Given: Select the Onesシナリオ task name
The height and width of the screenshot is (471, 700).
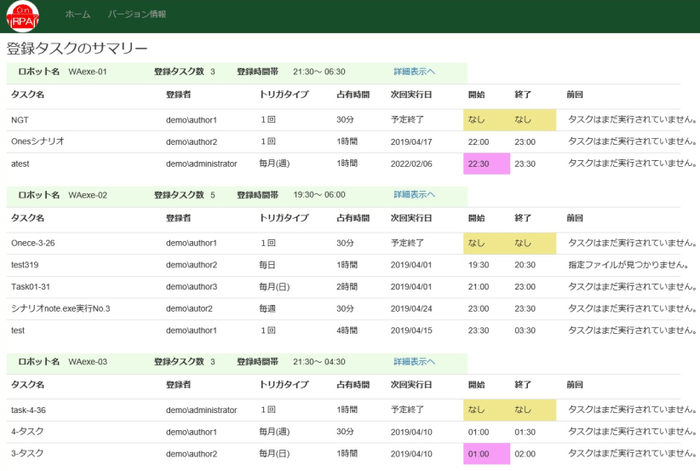Looking at the screenshot, I should pyautogui.click(x=37, y=142).
